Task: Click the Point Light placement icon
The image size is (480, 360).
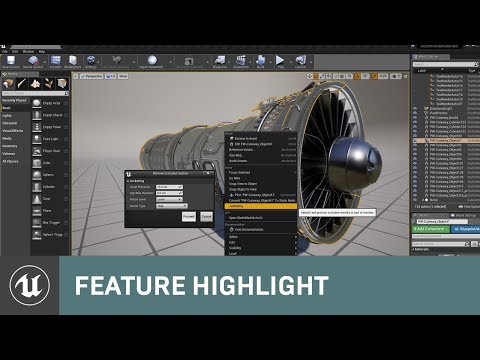Action: (37, 139)
